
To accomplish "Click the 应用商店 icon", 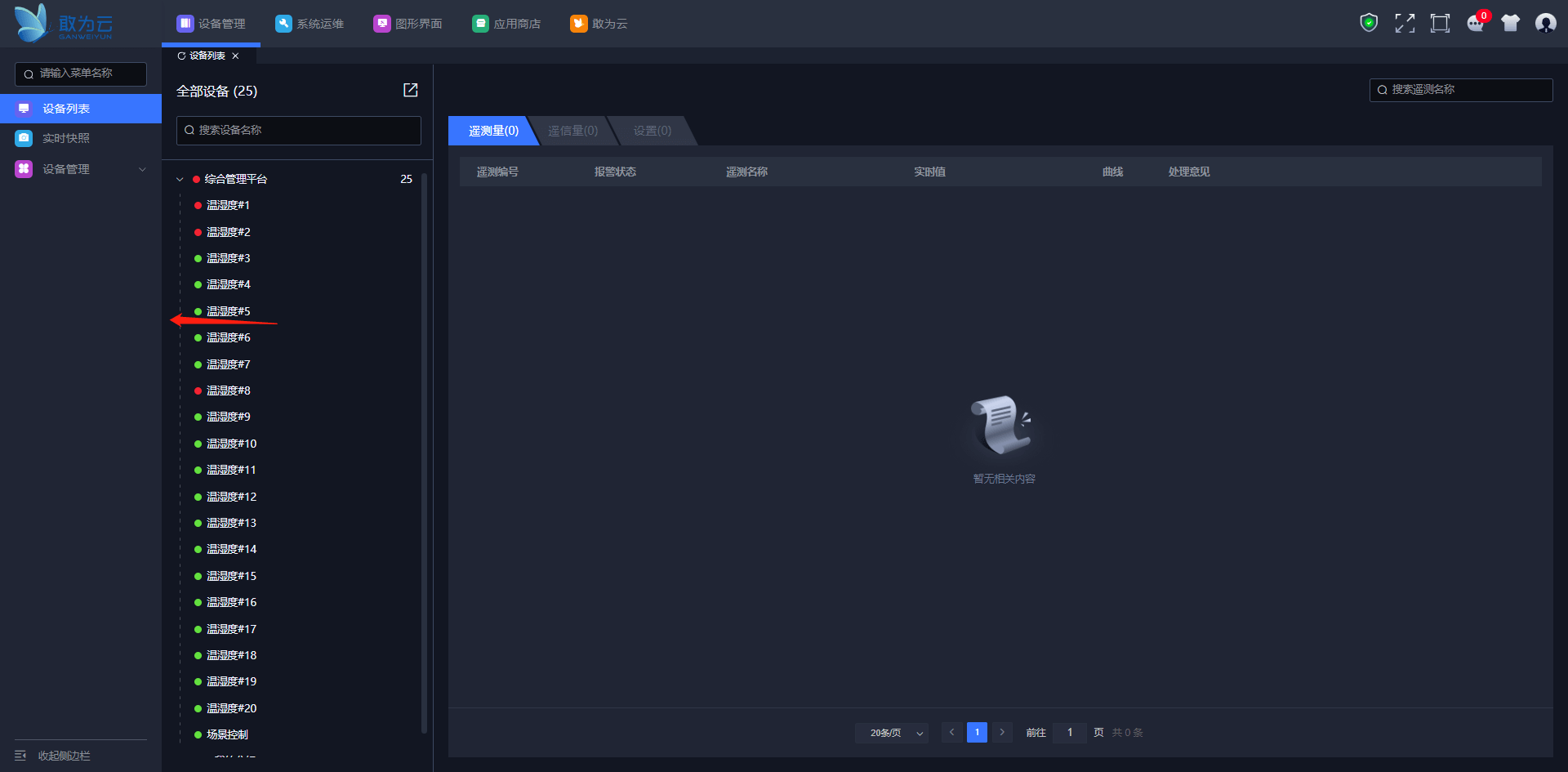I will click(480, 24).
